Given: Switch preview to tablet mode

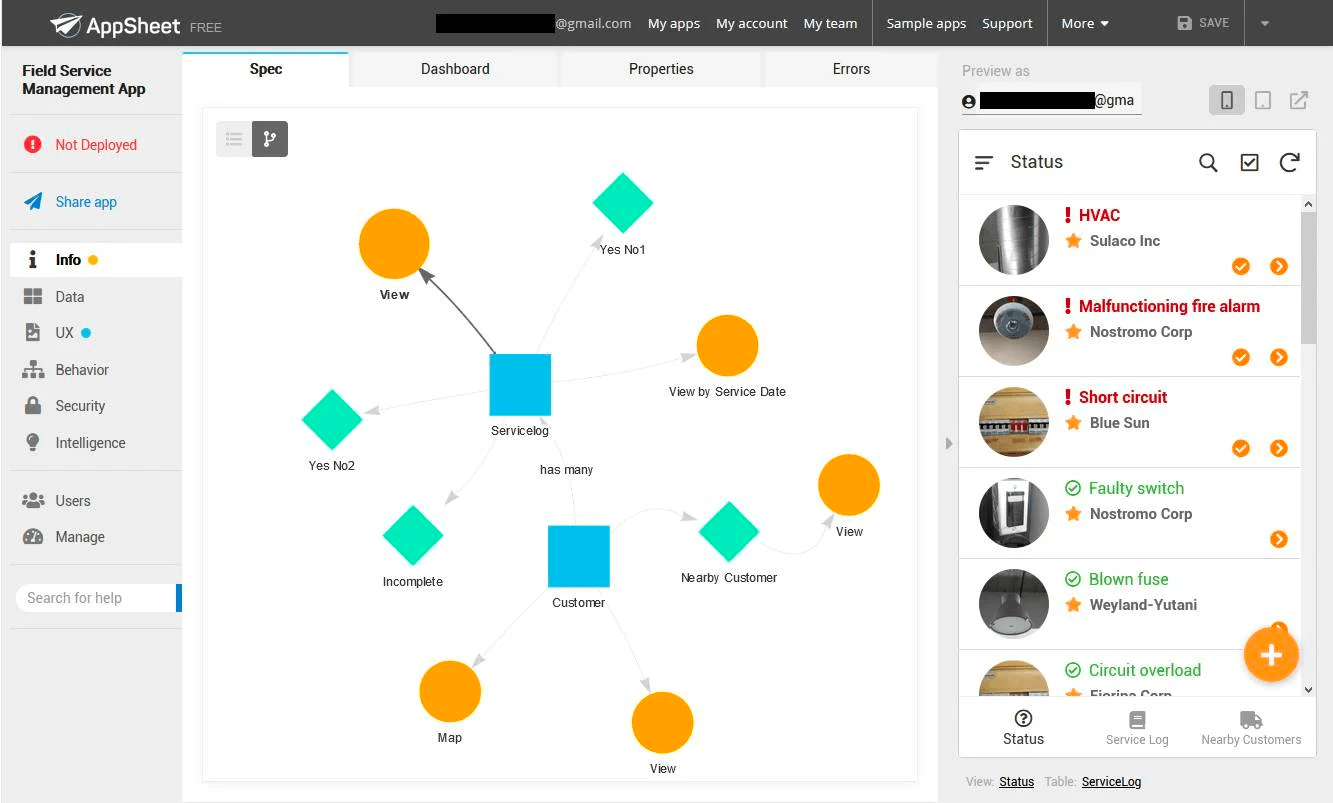Looking at the screenshot, I should [1263, 100].
